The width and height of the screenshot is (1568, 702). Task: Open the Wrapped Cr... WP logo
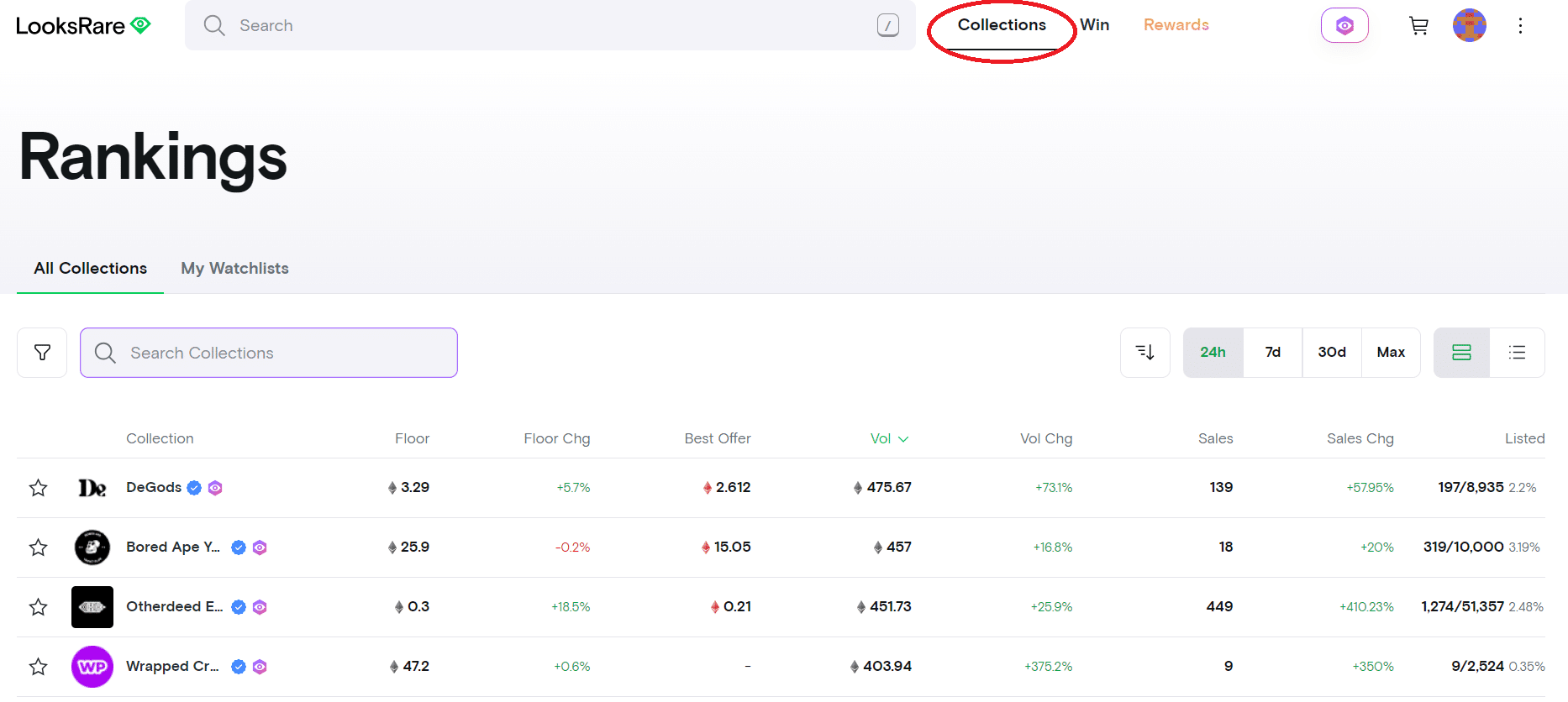point(92,667)
